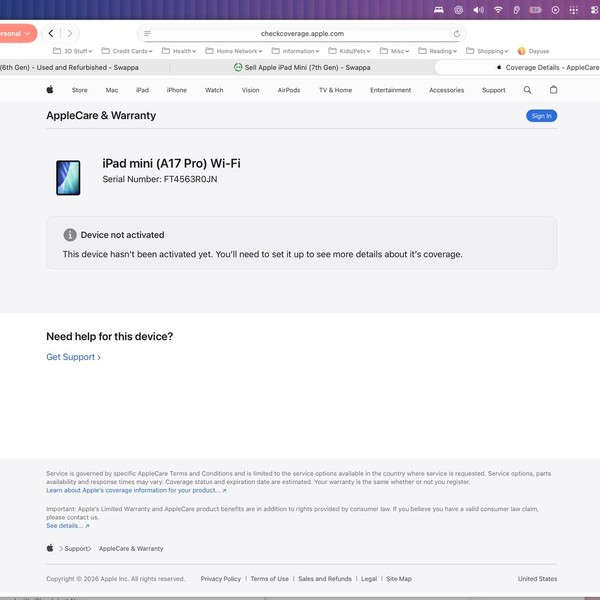Select the Coverage Details AppleCare tab

tap(517, 67)
